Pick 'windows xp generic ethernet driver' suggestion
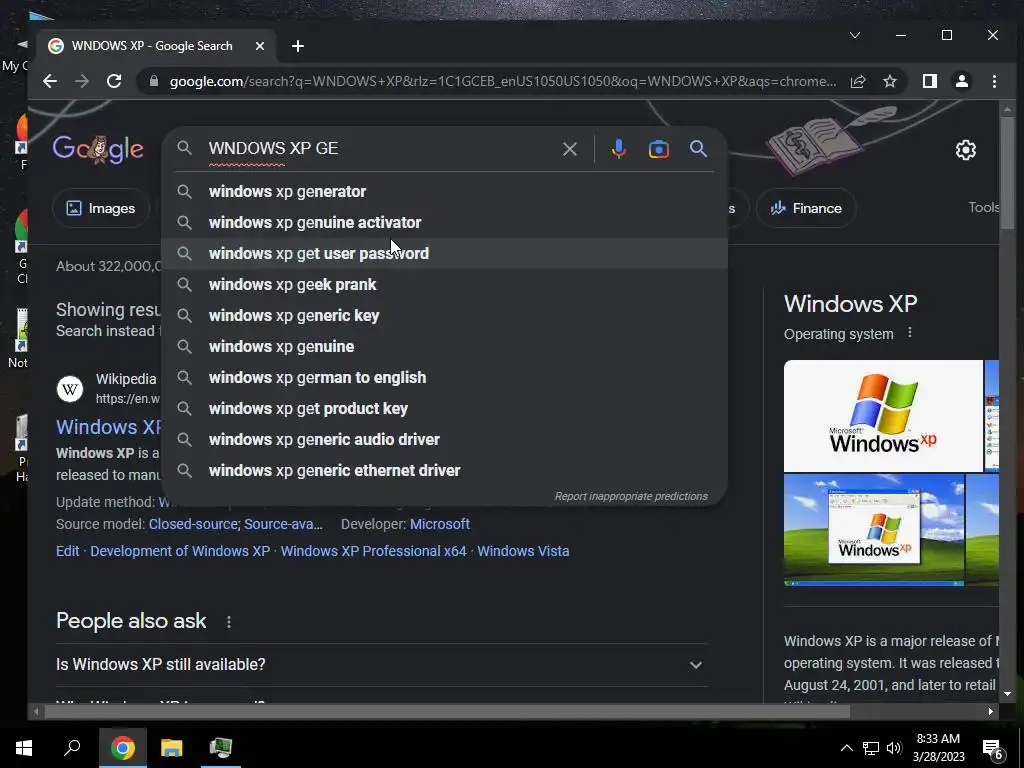 444,471
